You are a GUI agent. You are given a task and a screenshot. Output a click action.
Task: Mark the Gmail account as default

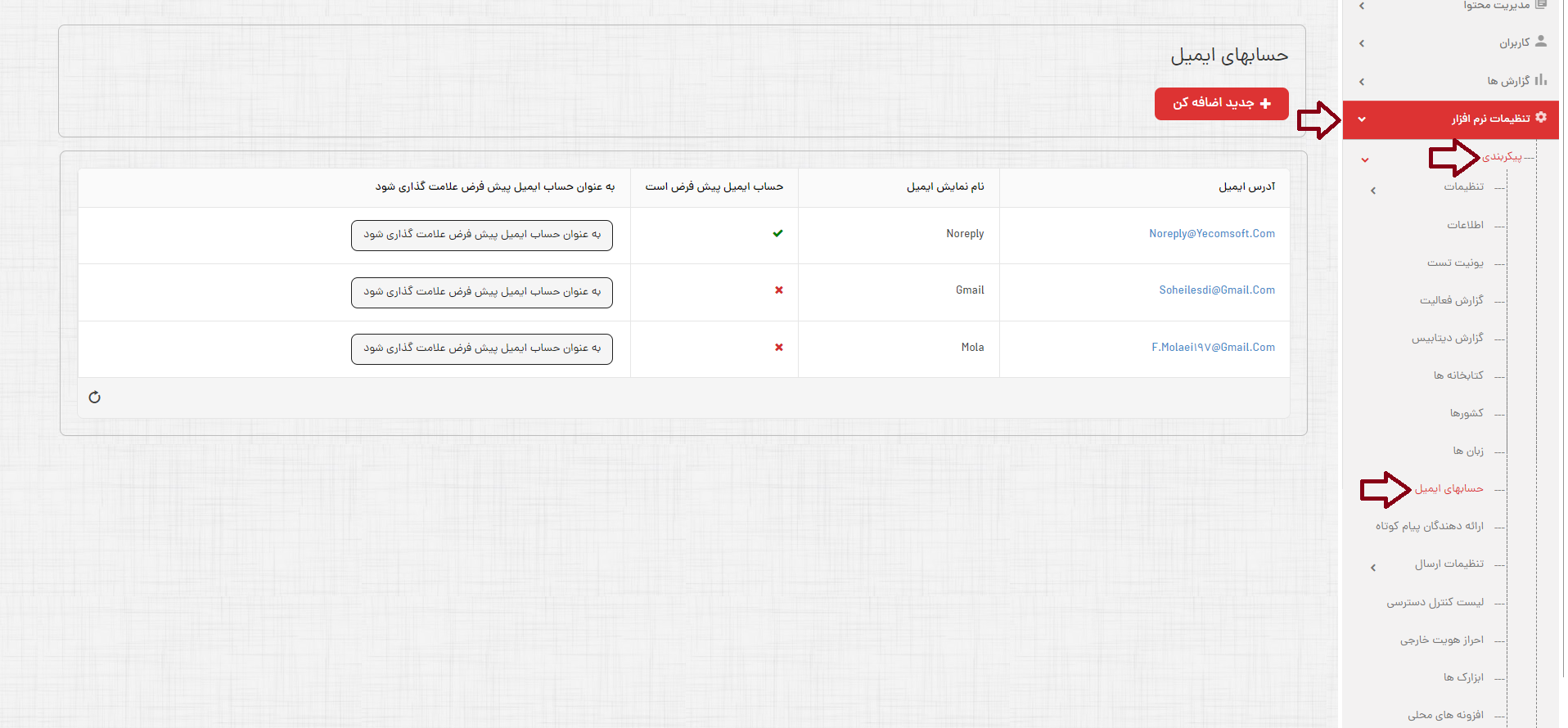[482, 293]
